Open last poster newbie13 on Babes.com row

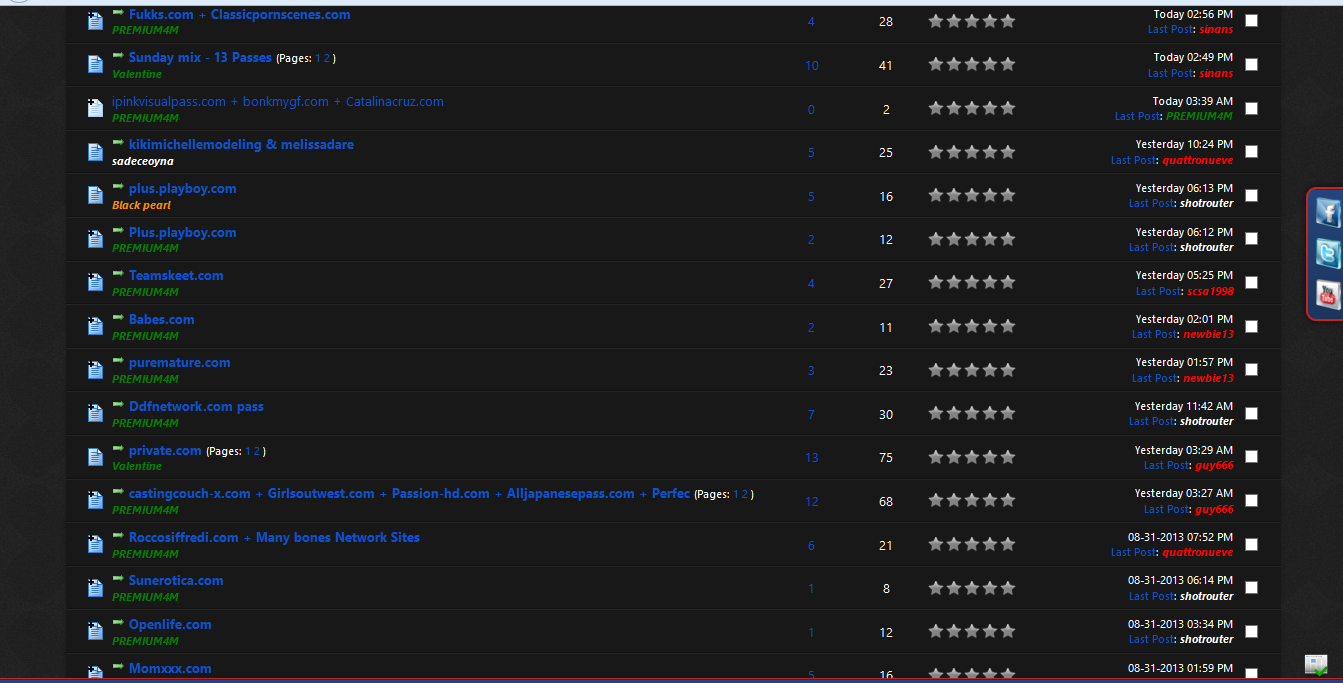coord(1208,334)
